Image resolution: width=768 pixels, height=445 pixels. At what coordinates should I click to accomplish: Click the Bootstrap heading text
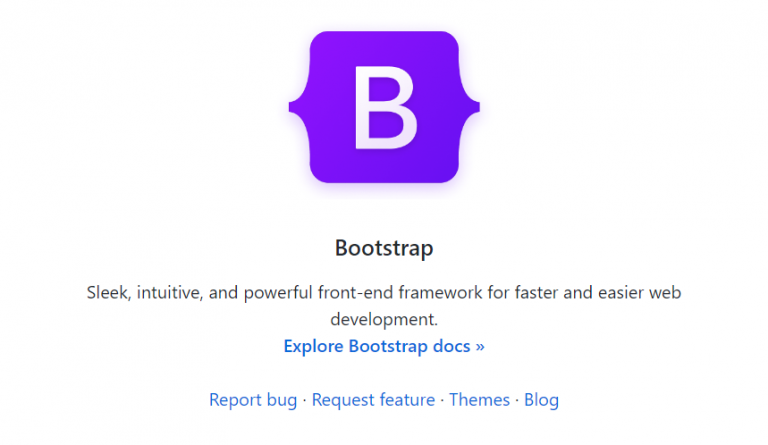(384, 248)
